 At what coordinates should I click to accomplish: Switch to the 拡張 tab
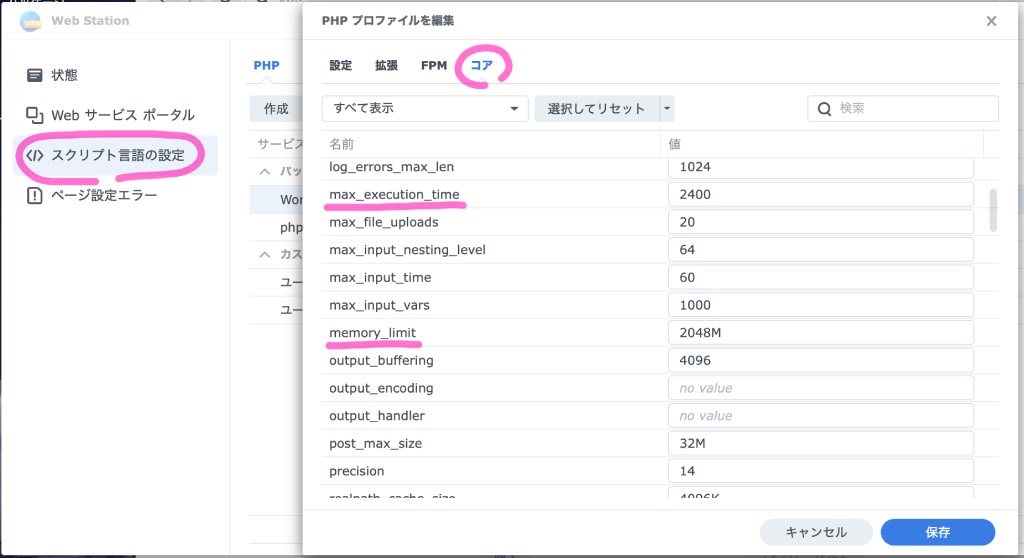[386, 66]
